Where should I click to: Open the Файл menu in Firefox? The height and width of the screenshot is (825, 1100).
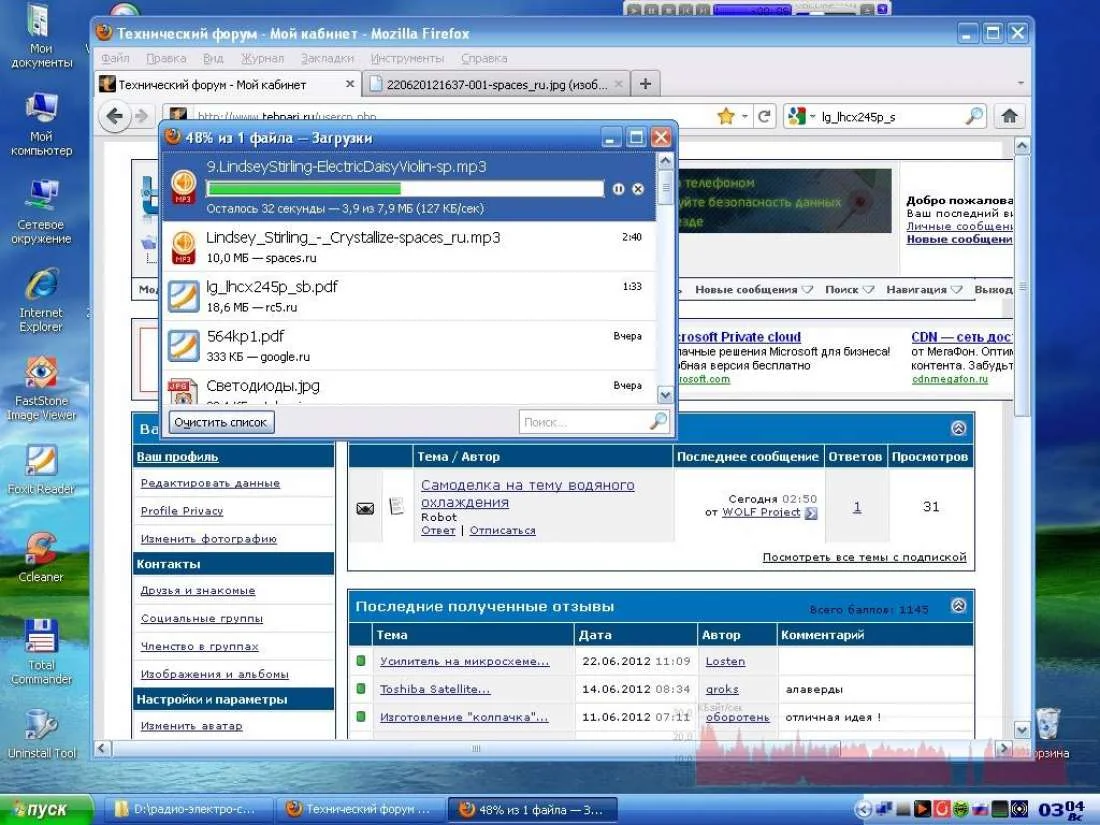click(115, 58)
